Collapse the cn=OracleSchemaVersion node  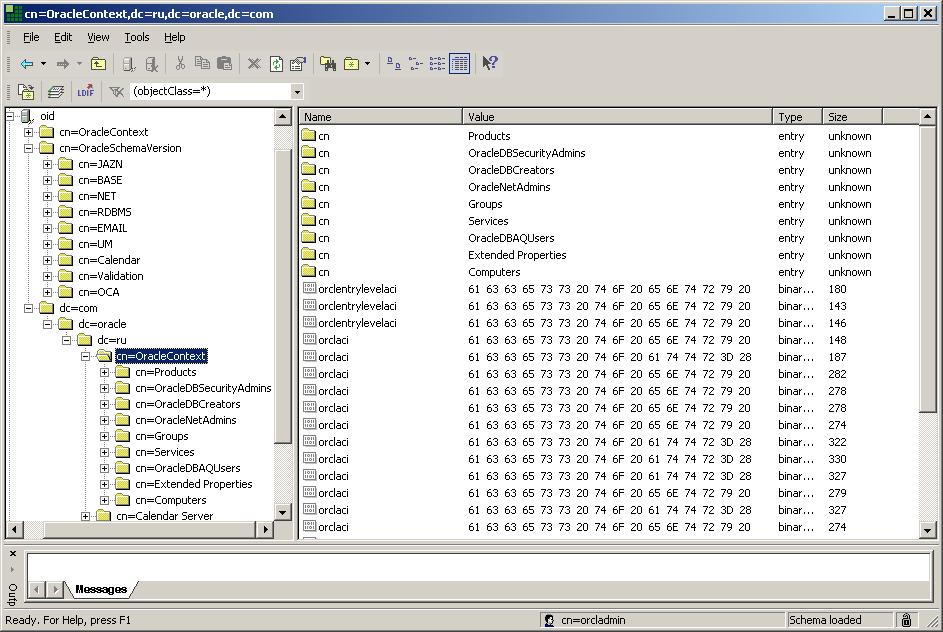pos(28,148)
